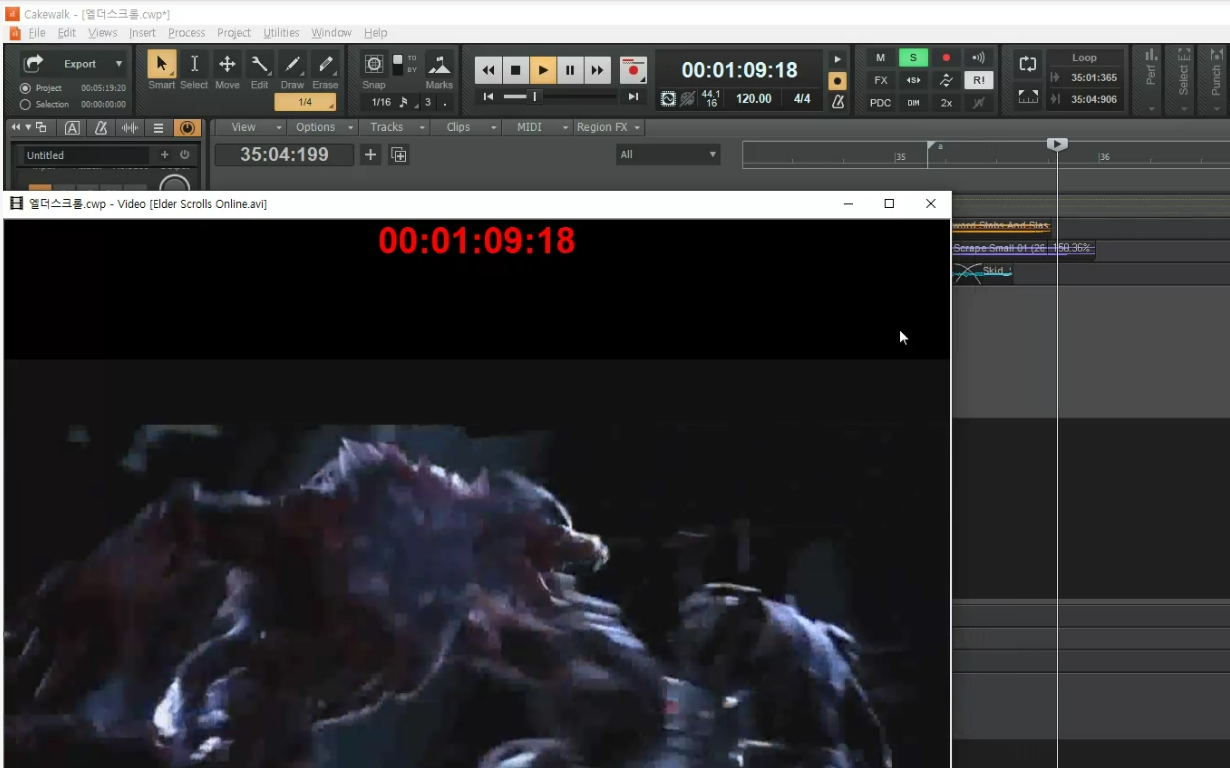The height and width of the screenshot is (768, 1230).
Task: Choose the Select tool
Action: coord(194,64)
